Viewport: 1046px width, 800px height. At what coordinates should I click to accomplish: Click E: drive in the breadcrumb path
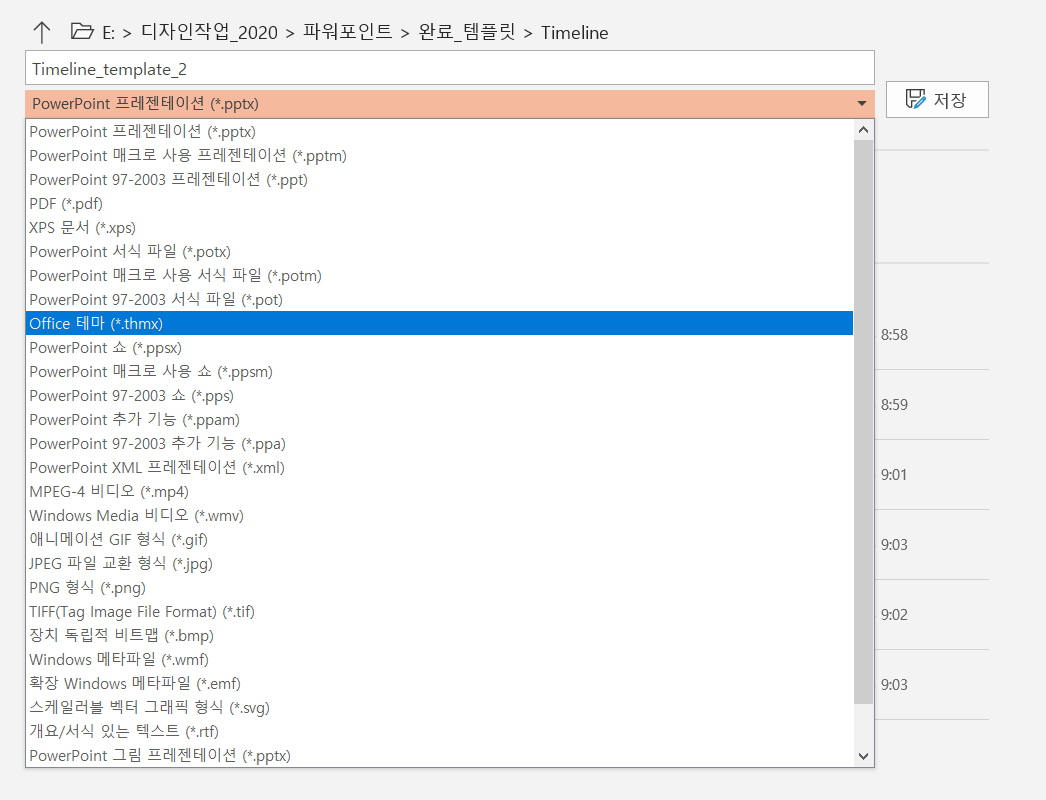pyautogui.click(x=108, y=33)
